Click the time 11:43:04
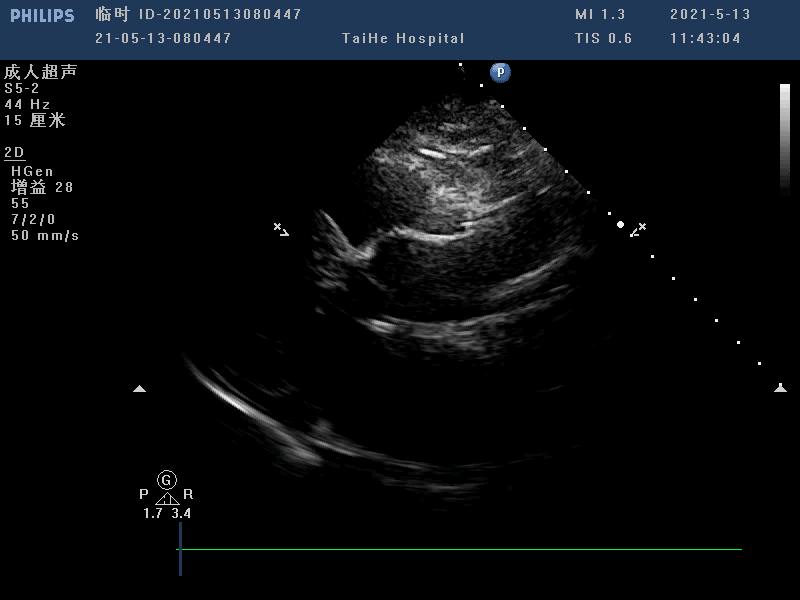 coord(705,38)
